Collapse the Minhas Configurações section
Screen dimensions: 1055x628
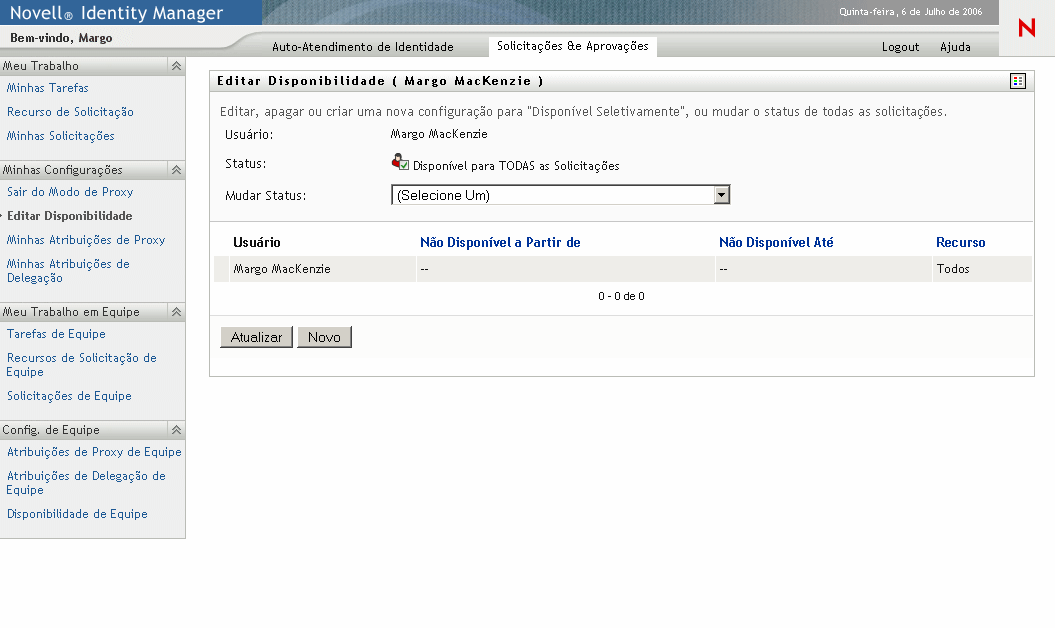[176, 170]
